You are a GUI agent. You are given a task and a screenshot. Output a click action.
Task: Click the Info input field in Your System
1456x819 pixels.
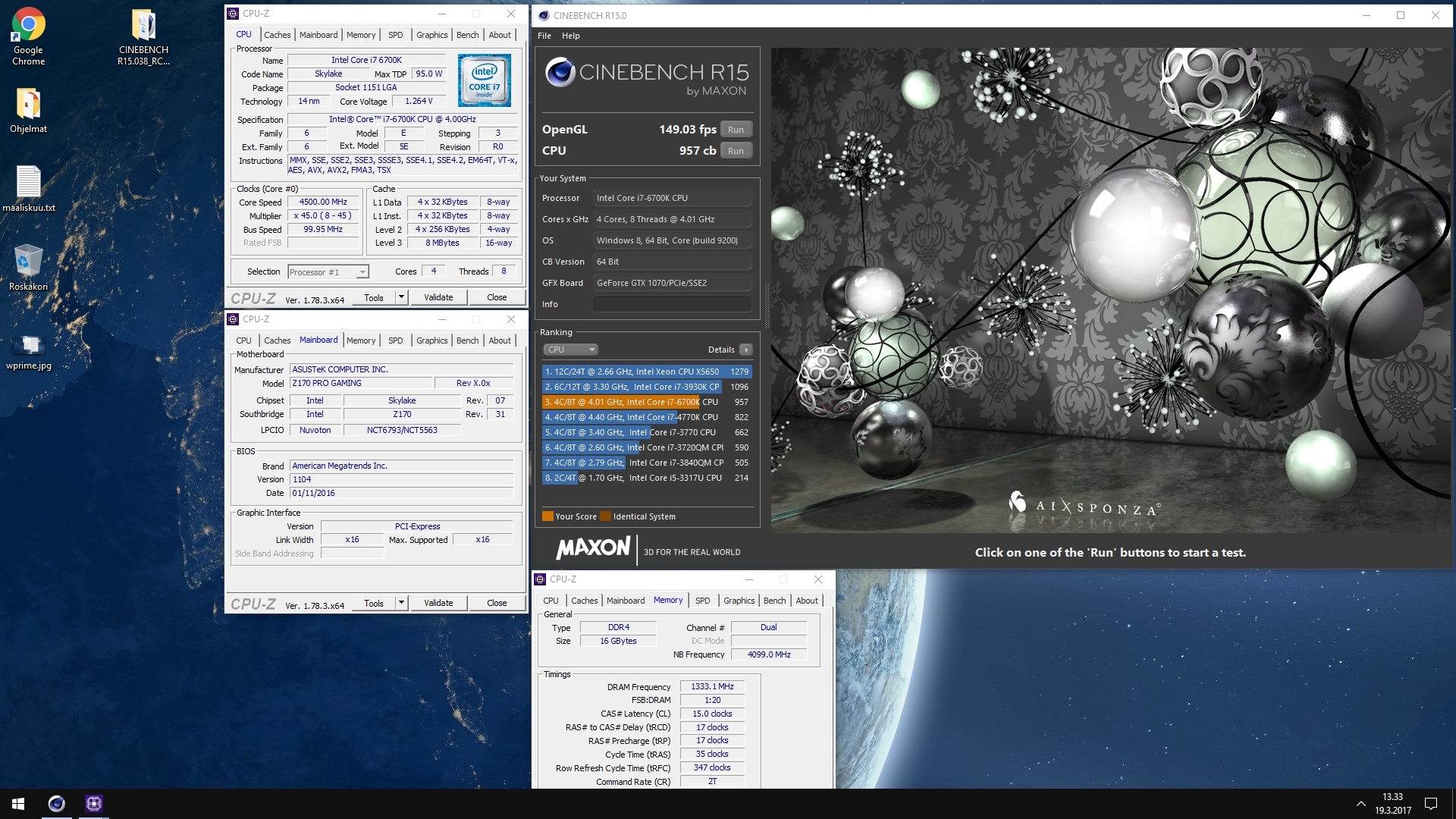tap(672, 304)
